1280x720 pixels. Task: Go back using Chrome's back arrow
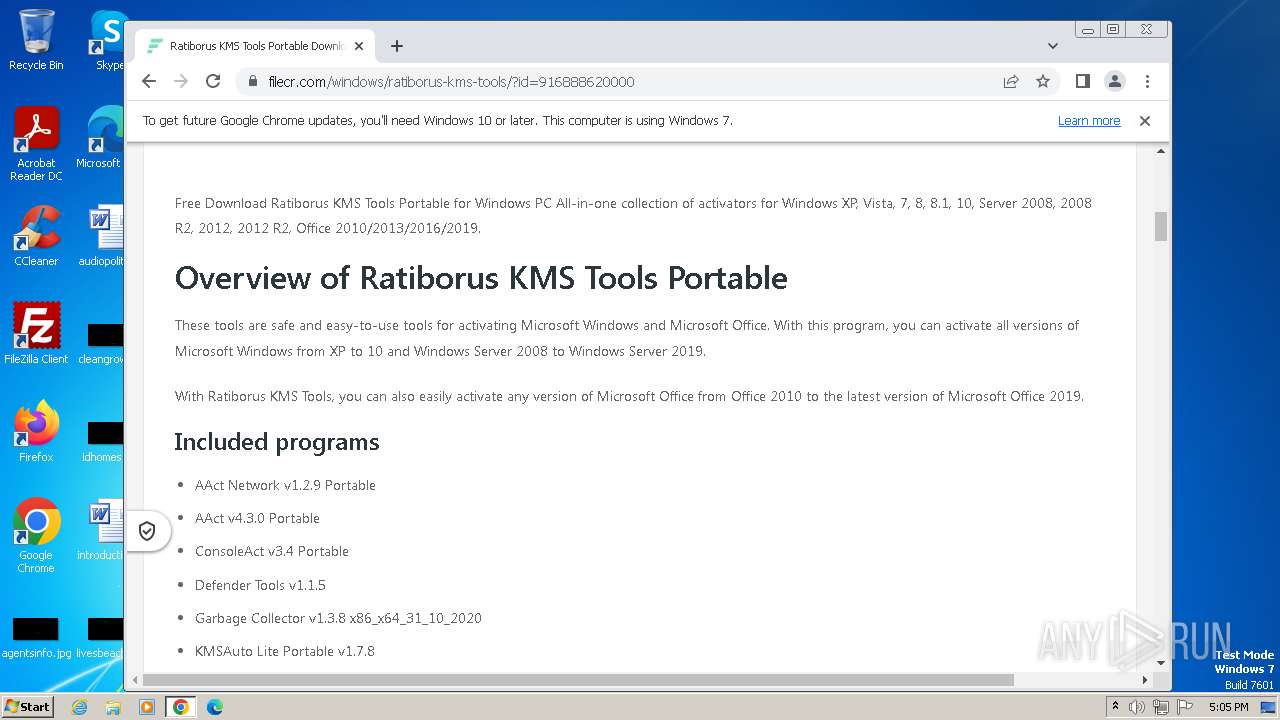coord(149,82)
